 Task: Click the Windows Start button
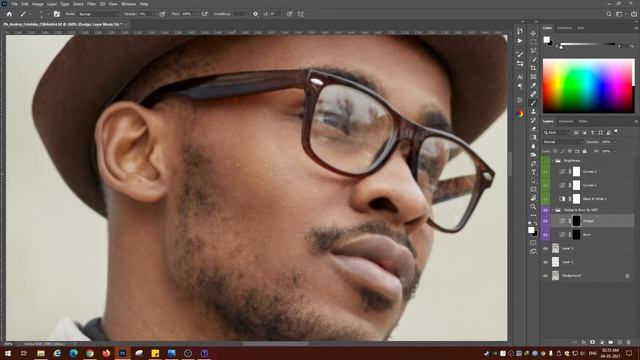[x=8, y=353]
